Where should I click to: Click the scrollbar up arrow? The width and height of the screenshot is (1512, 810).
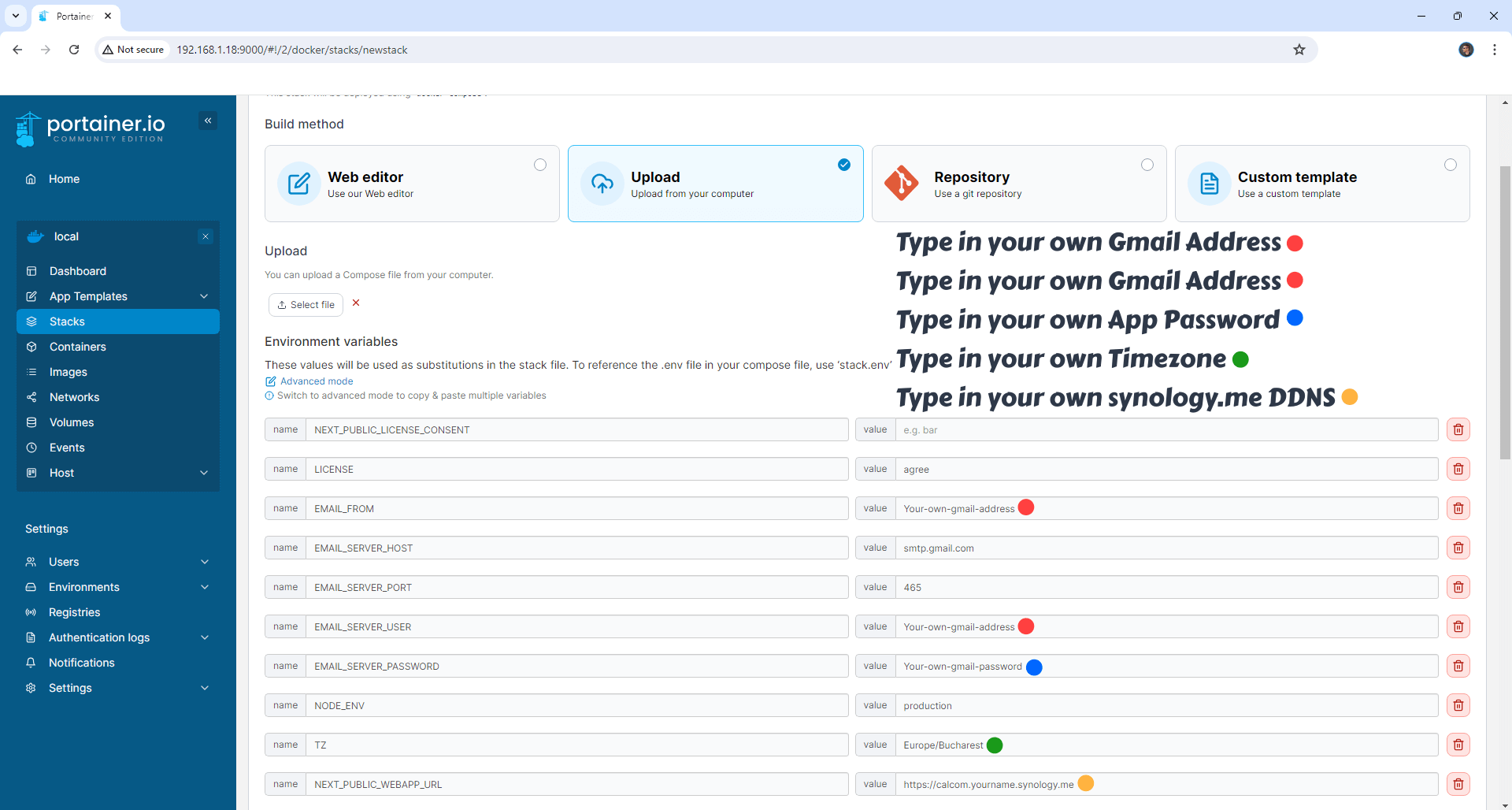click(x=1505, y=102)
